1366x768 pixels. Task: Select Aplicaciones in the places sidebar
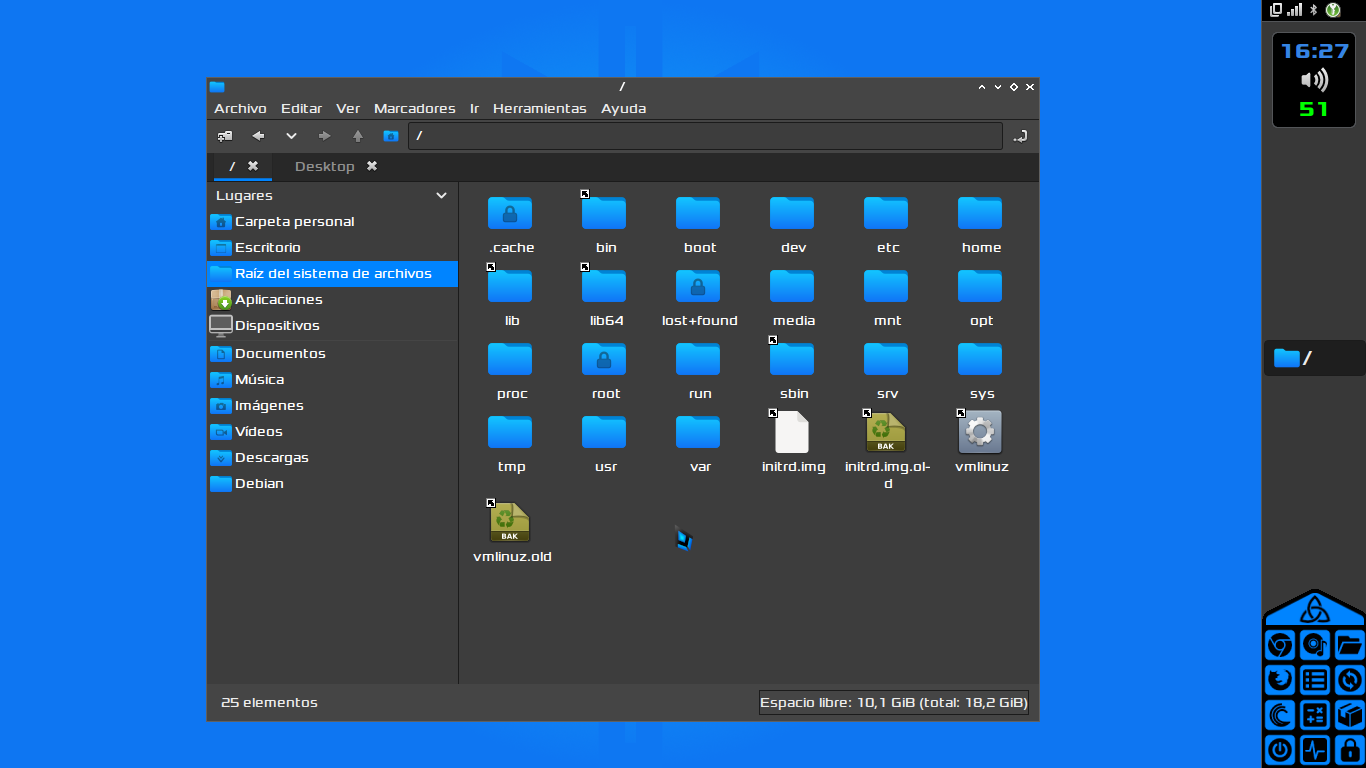pos(278,299)
